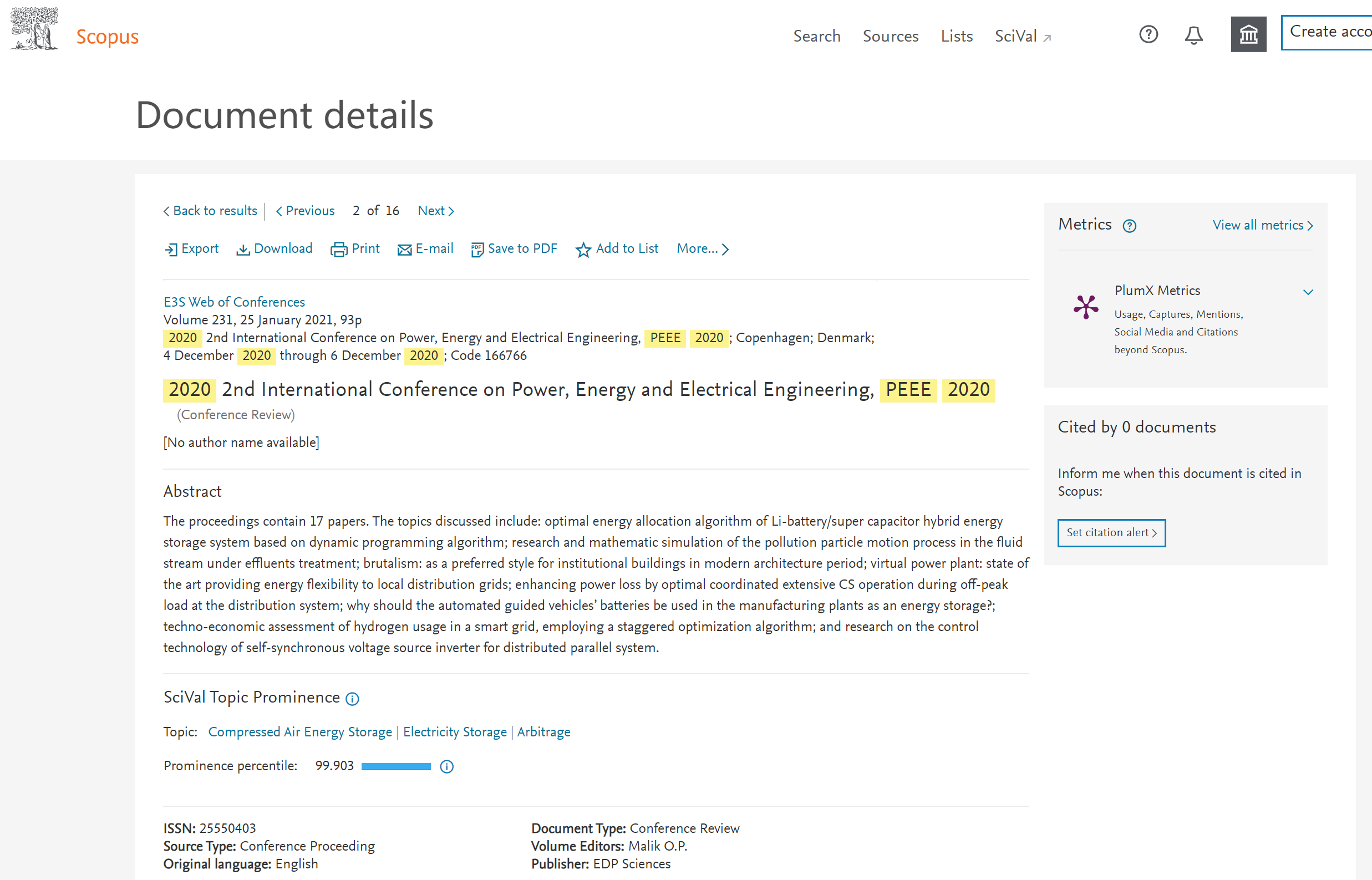
Task: Open the help question mark icon in header
Action: [1148, 35]
